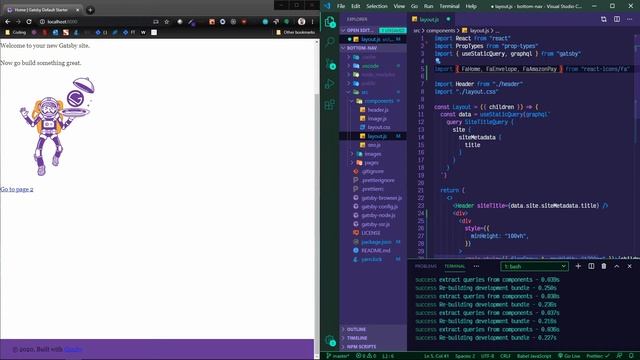Maximize the terminal panel with caret icon
This screenshot has width=640, height=360.
pos(617,266)
